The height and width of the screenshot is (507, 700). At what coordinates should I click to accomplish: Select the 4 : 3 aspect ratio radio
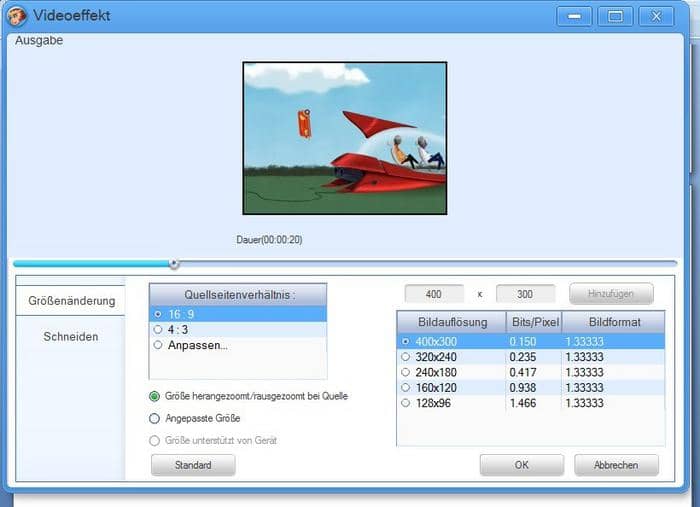(x=158, y=330)
